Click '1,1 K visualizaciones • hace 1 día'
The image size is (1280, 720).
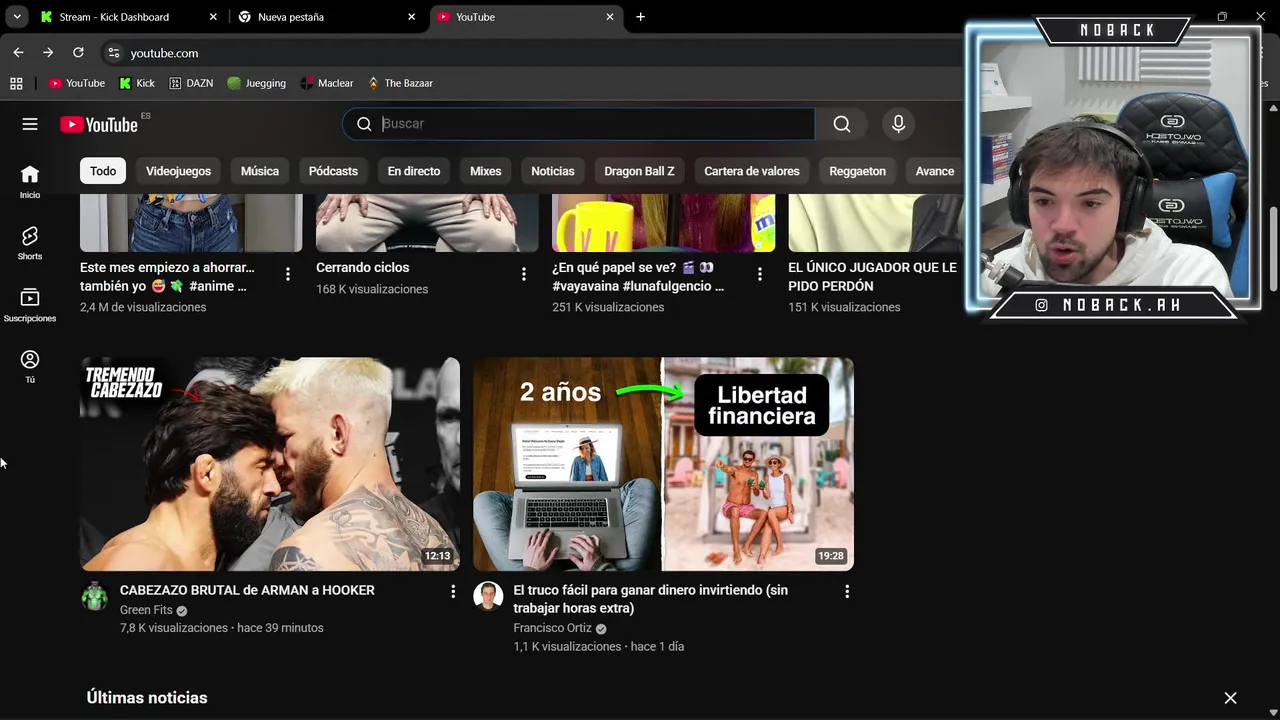coord(598,647)
